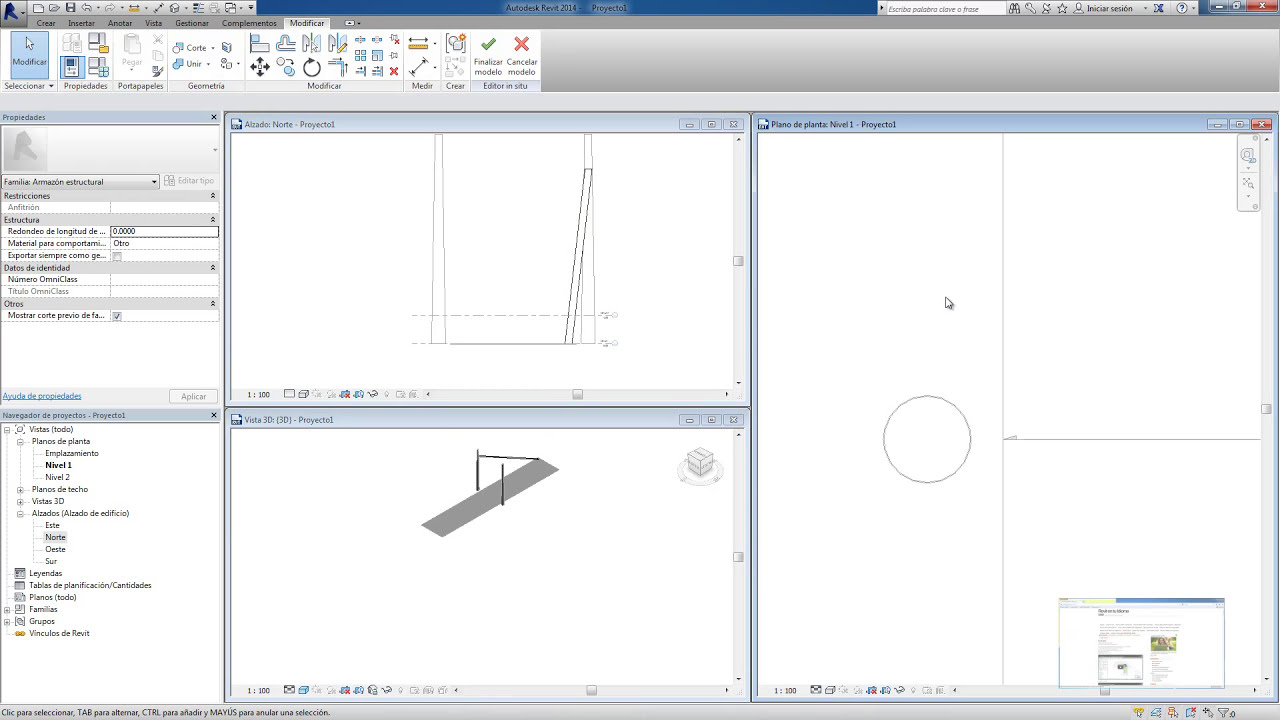Click Open folder icon in quick access toolbar
Image resolution: width=1280 pixels, height=720 pixels.
[x=53, y=8]
